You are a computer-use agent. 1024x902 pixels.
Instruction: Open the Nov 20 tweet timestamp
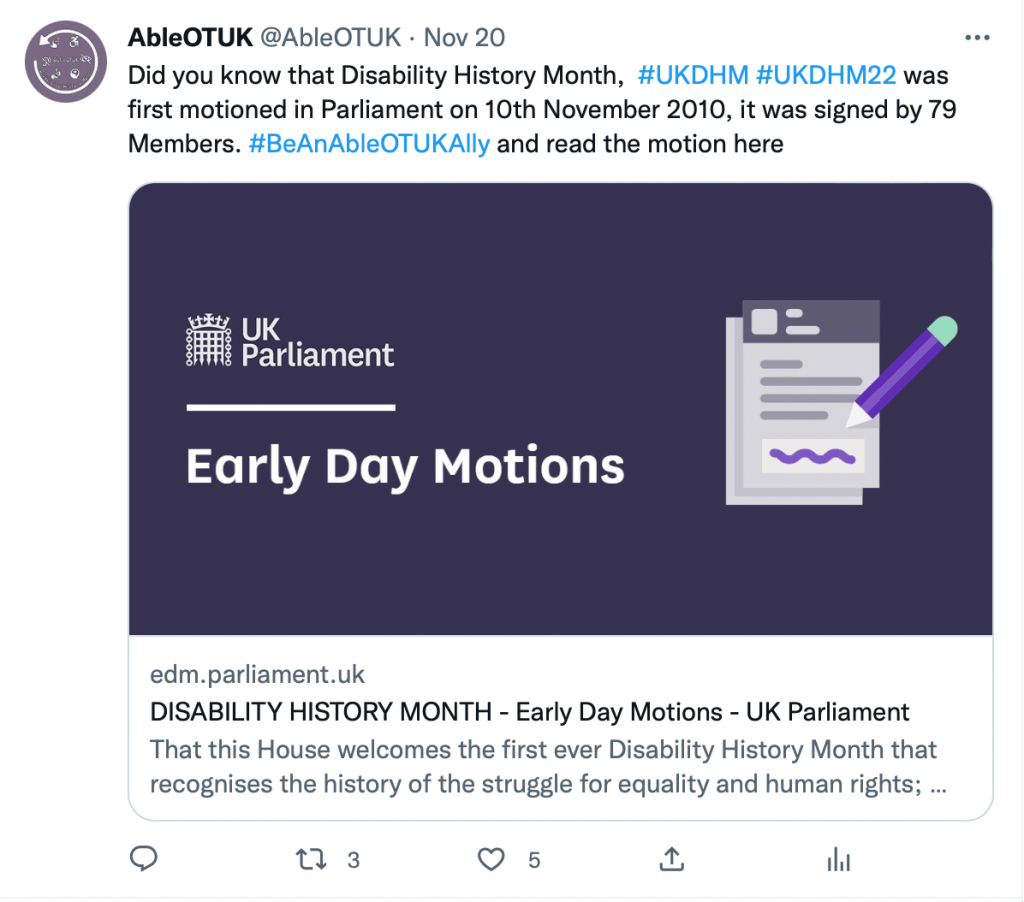click(464, 38)
